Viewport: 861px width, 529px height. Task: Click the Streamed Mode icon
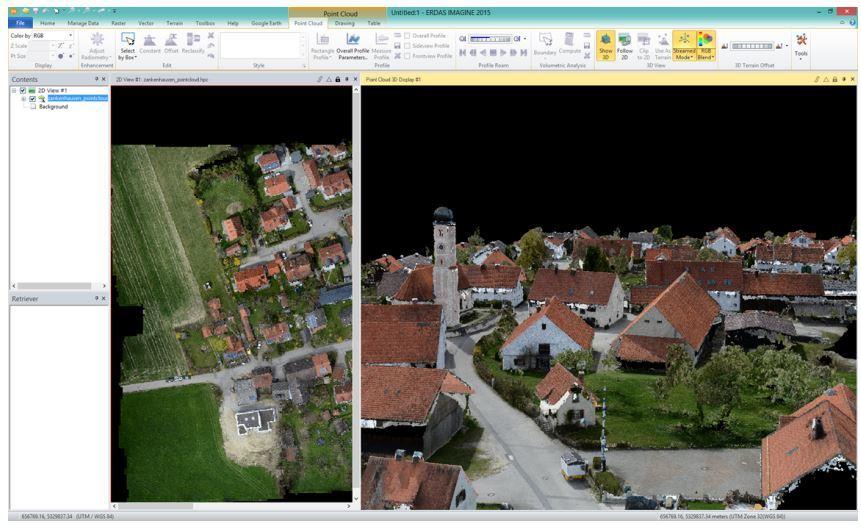click(x=683, y=46)
